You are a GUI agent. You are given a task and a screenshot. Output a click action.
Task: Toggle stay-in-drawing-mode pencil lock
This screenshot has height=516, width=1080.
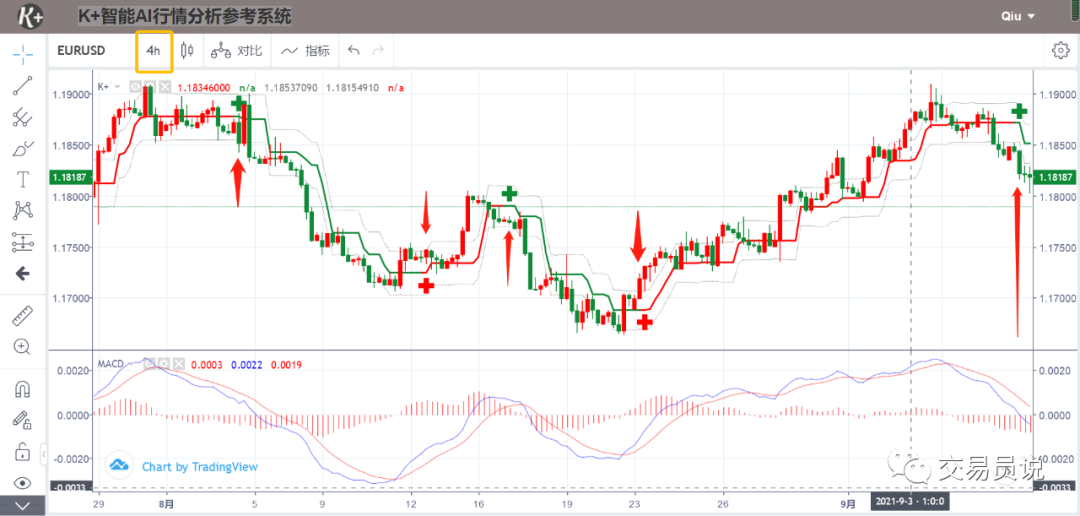coord(23,420)
